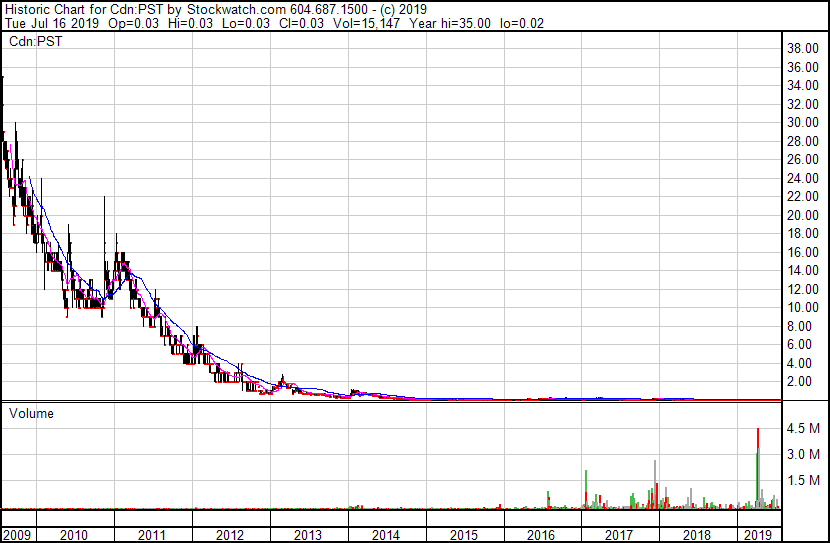This screenshot has height=543, width=830.
Task: Click the 2011 year label on the axis
Action: pyautogui.click(x=151, y=535)
